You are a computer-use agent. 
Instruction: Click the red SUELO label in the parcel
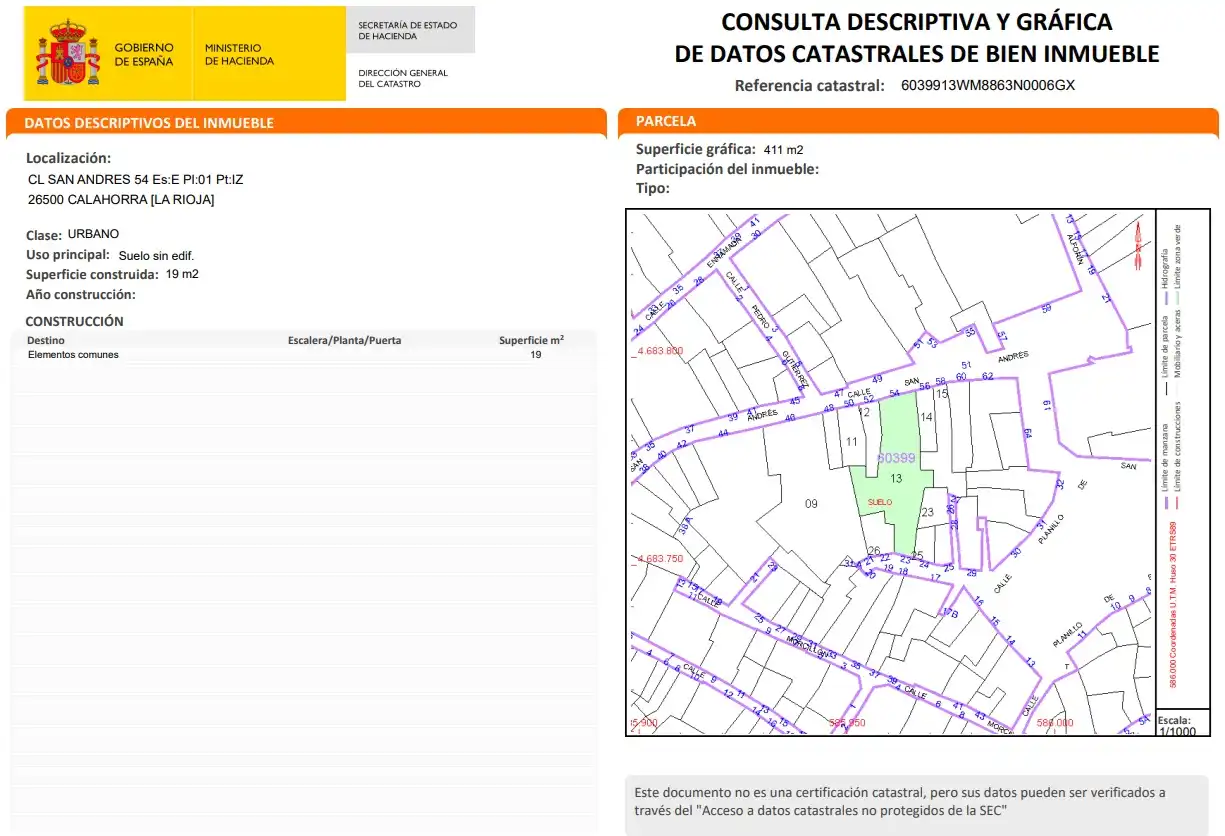(x=880, y=501)
